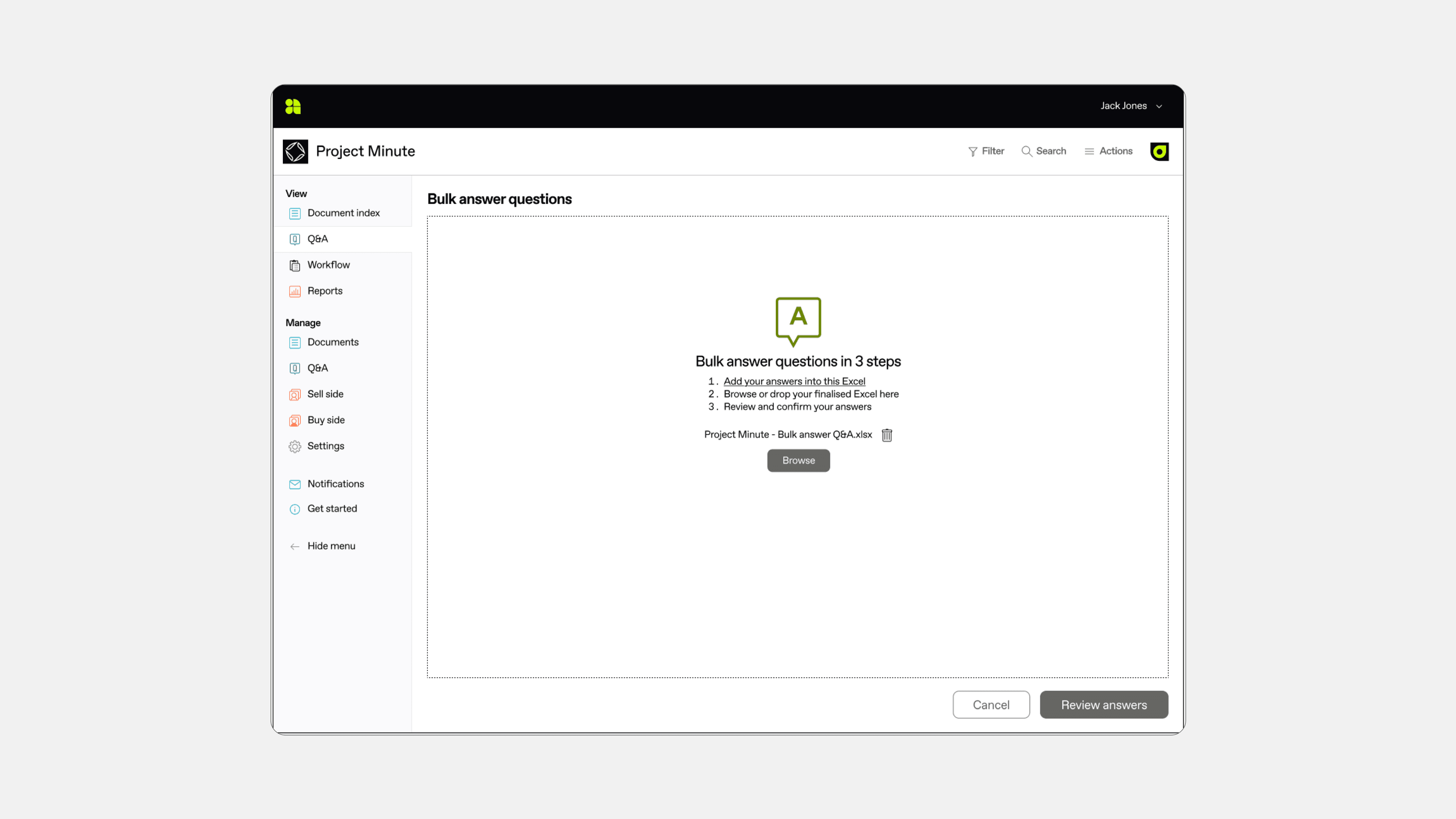
Task: Click the Buy side people icon
Action: (x=295, y=421)
